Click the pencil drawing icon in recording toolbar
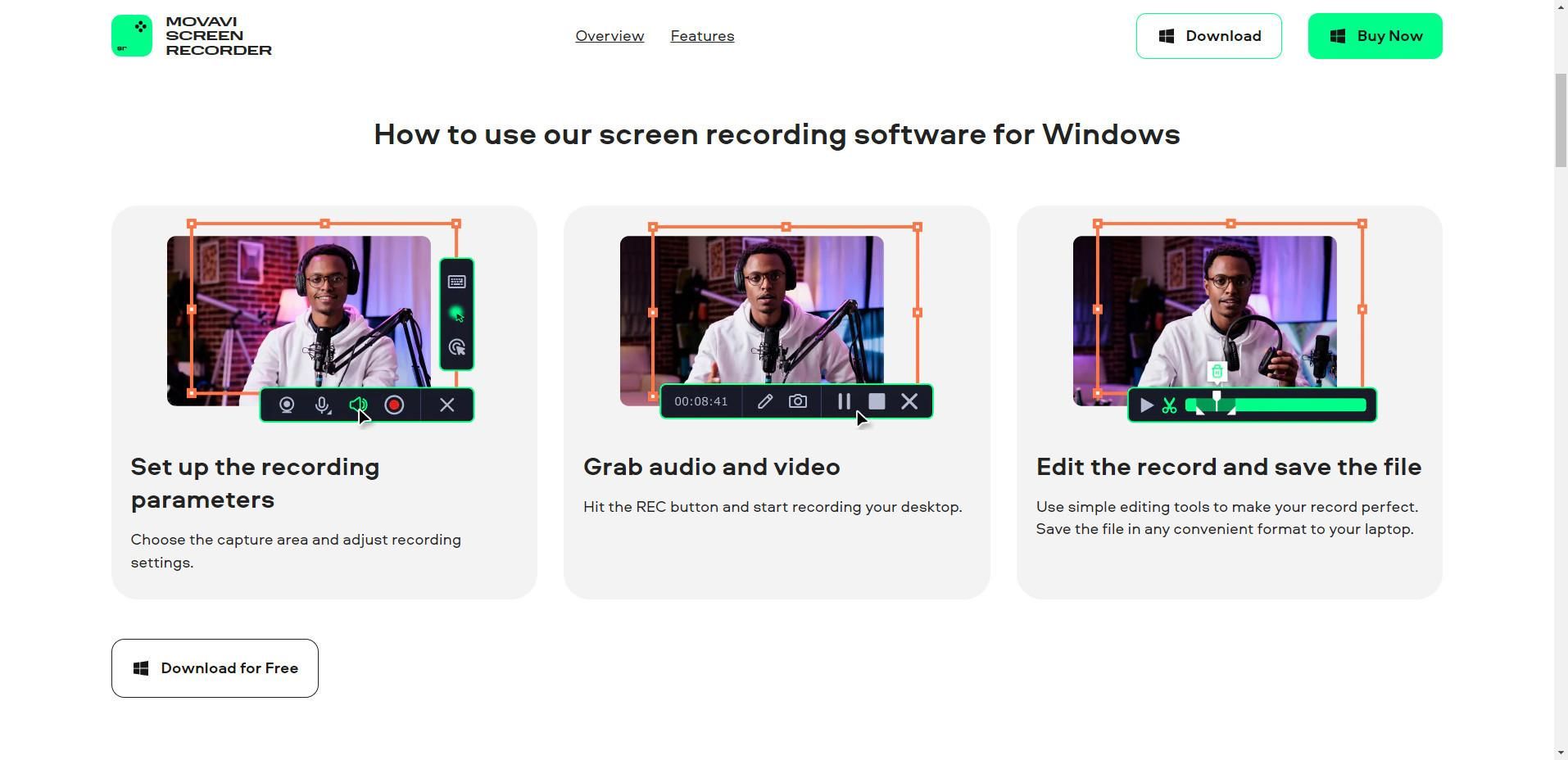The height and width of the screenshot is (760, 1568). 764,401
